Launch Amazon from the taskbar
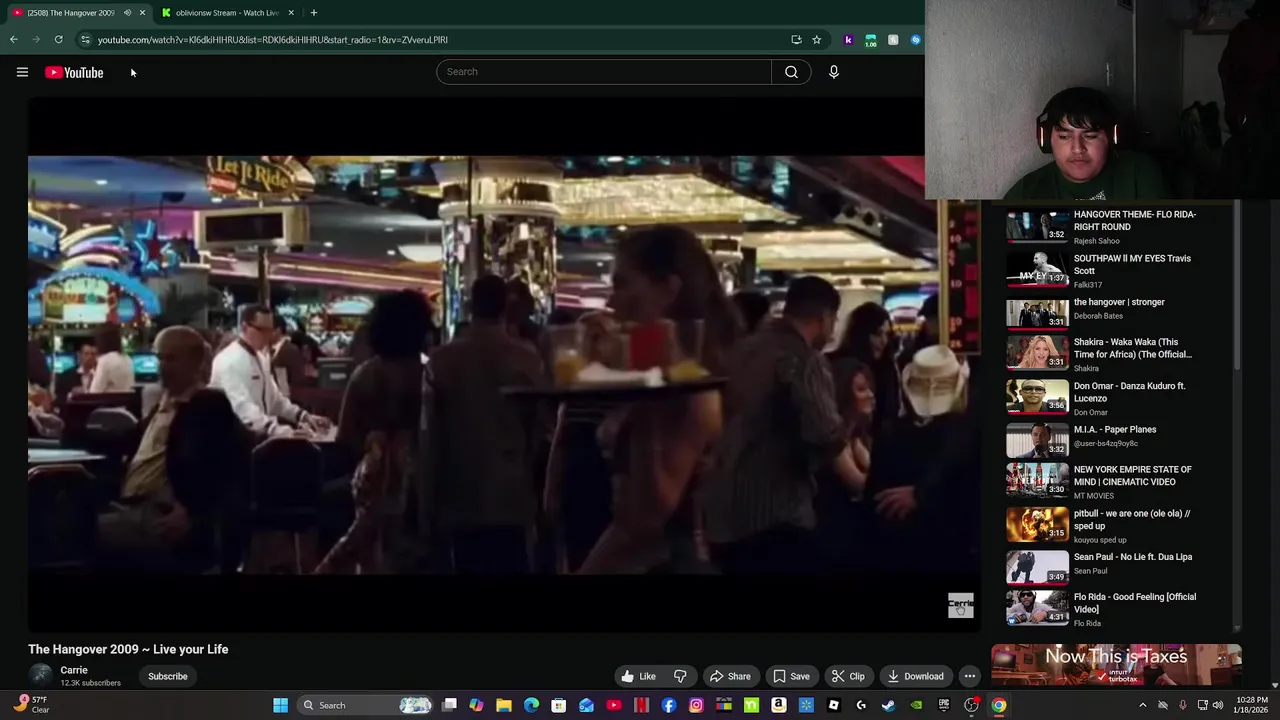This screenshot has height=720, width=1280. point(778,705)
